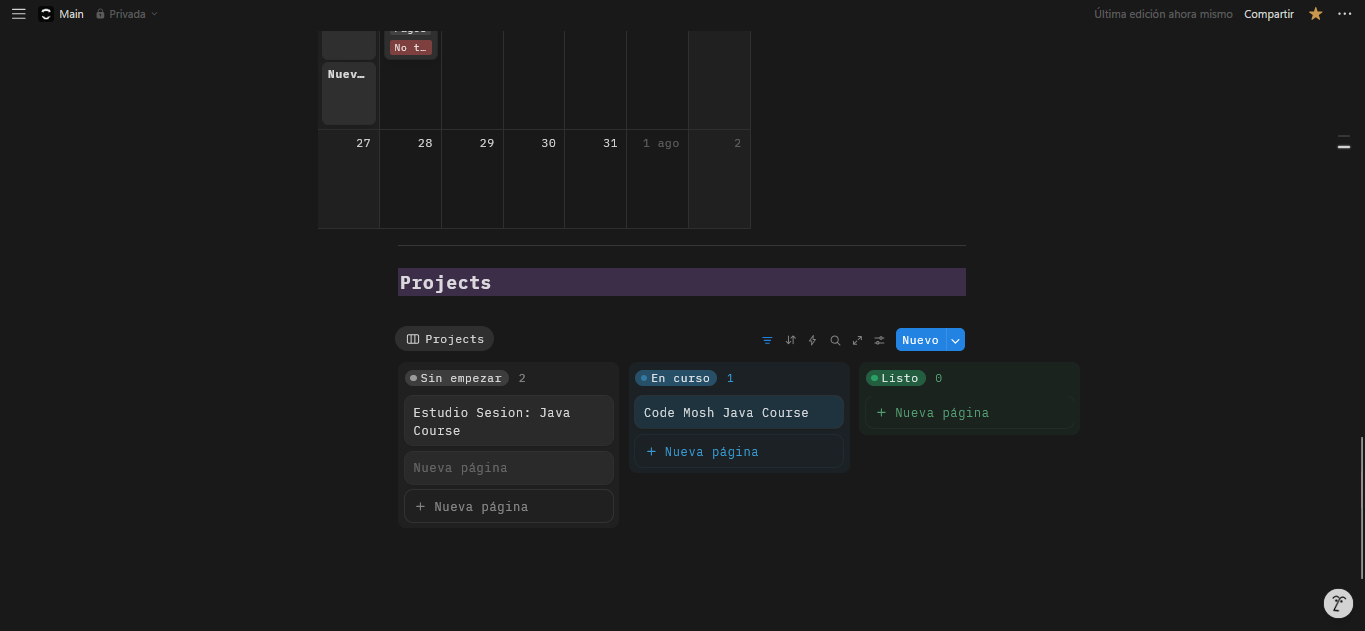Click the count '0' beside Listo

click(938, 378)
